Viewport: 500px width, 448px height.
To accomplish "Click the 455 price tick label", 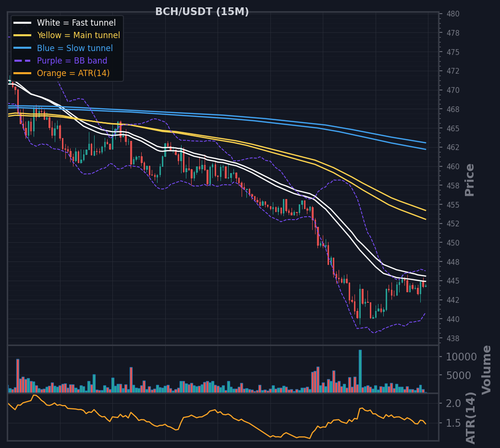I will [453, 205].
